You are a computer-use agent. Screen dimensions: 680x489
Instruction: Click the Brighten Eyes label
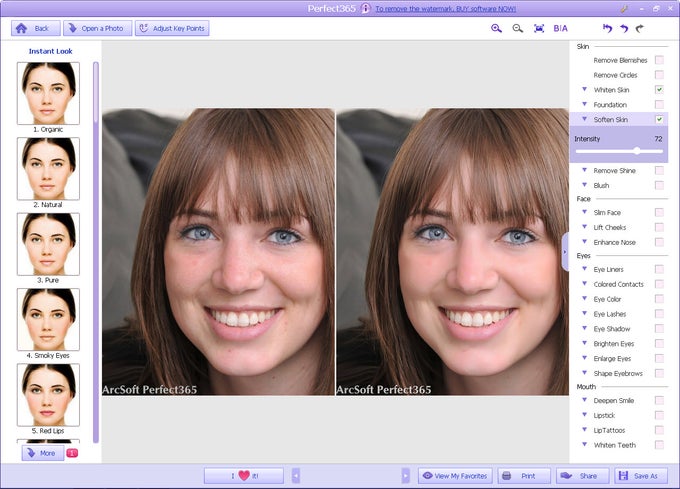pos(614,344)
